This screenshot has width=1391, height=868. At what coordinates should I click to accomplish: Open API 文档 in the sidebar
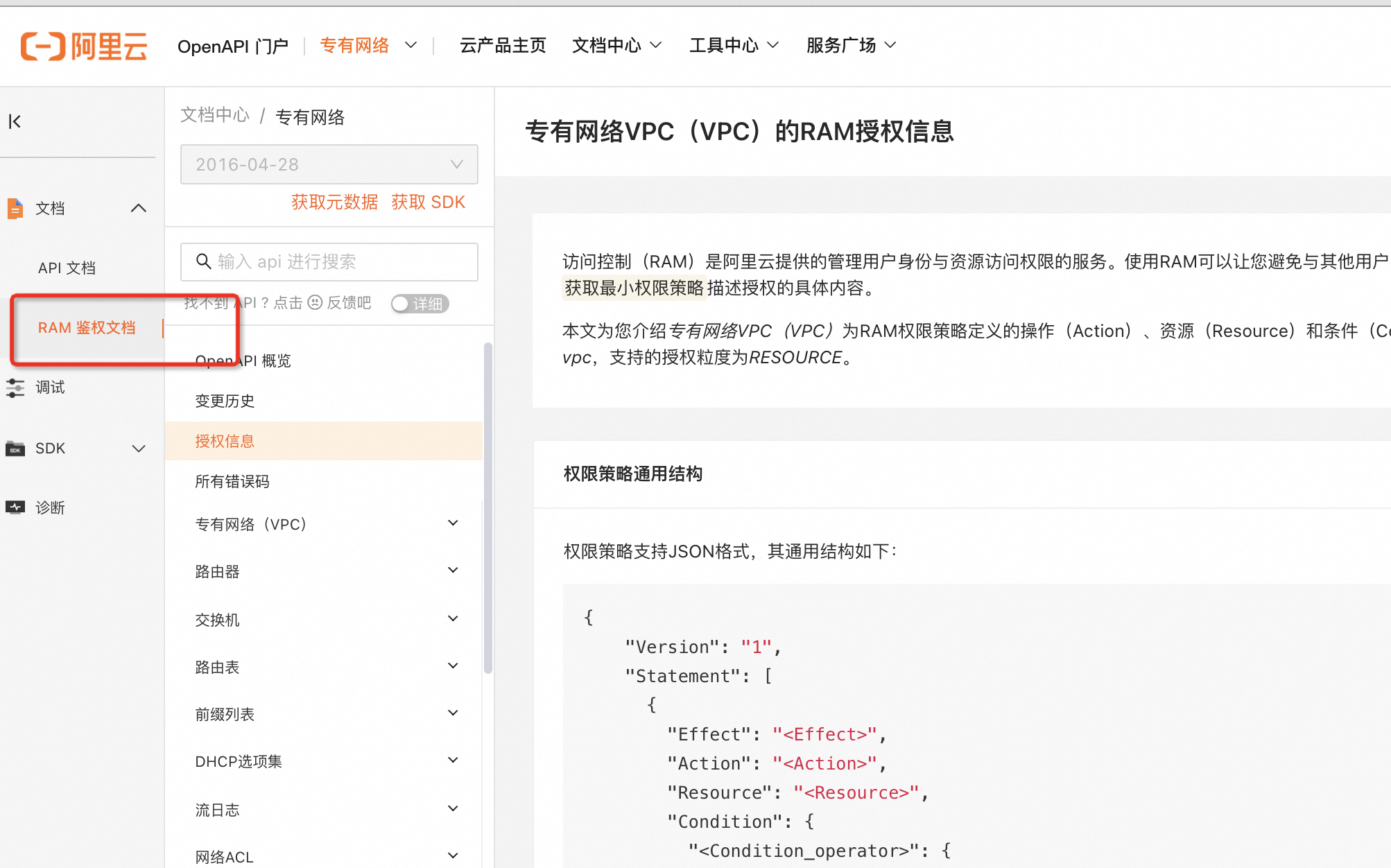pyautogui.click(x=67, y=268)
